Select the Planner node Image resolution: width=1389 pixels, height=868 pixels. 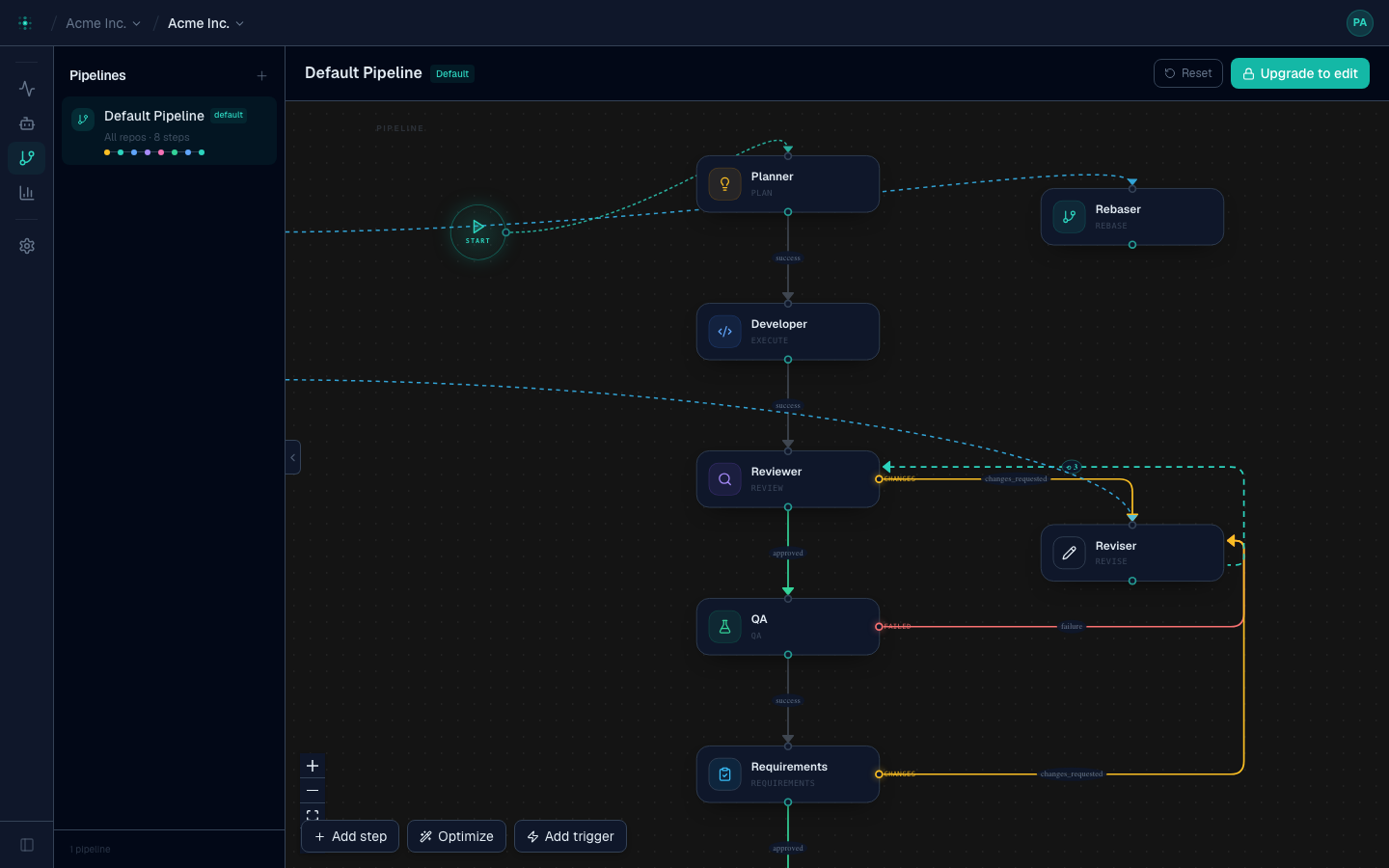(788, 184)
